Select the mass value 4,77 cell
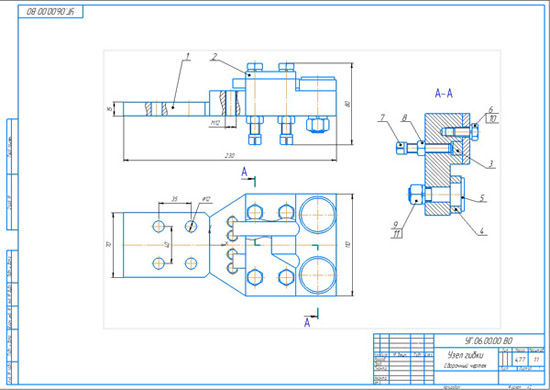Image resolution: width=550 pixels, height=390 pixels. point(520,359)
